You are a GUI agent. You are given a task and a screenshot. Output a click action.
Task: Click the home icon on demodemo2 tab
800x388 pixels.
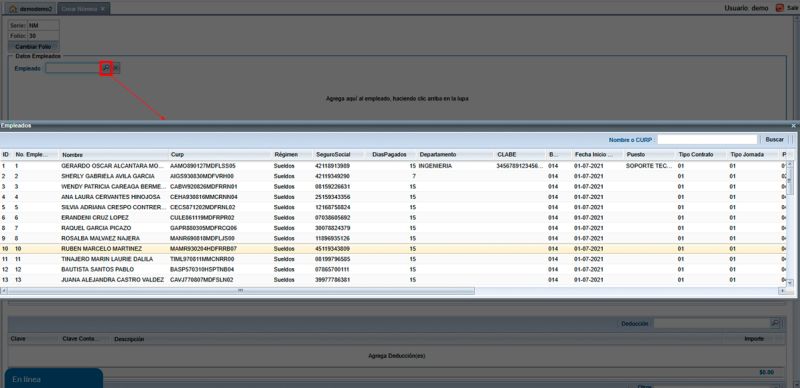click(13, 9)
